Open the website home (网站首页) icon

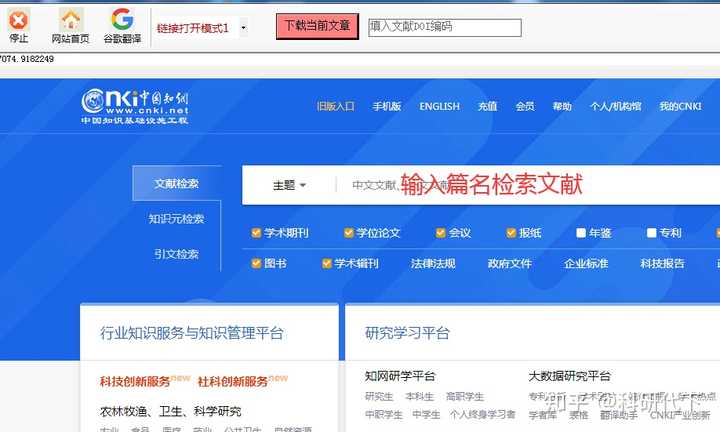[71, 20]
